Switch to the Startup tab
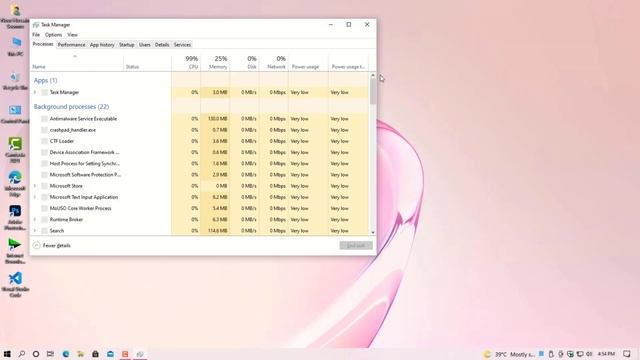 pos(127,44)
